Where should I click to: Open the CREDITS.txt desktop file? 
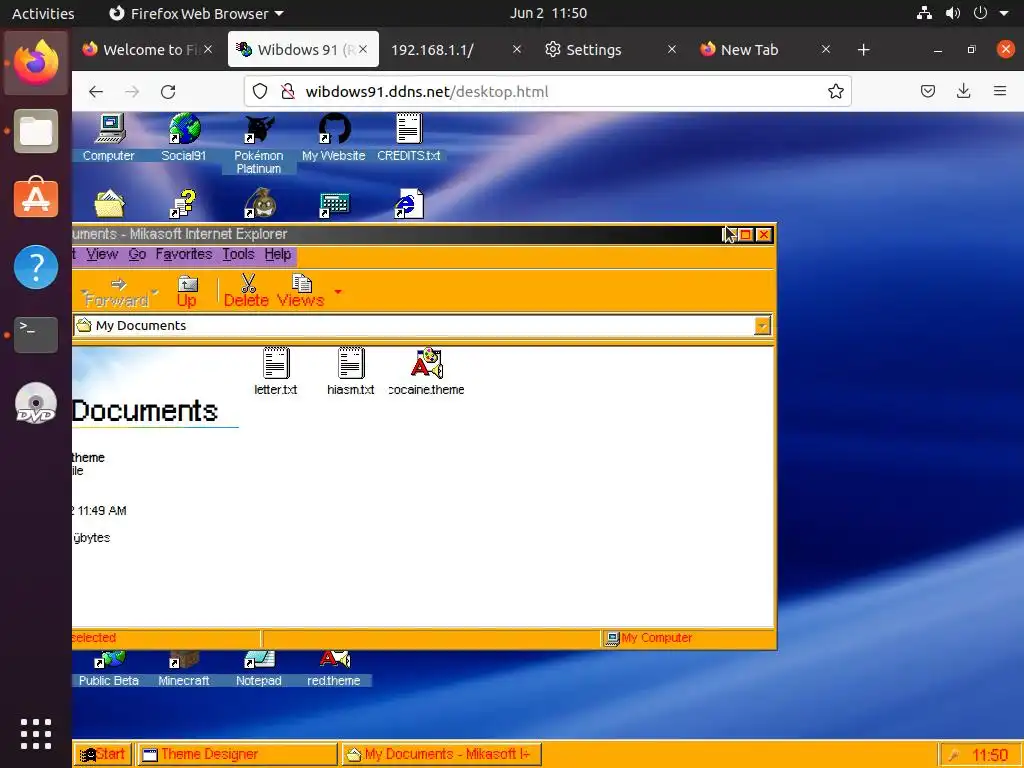tap(409, 137)
